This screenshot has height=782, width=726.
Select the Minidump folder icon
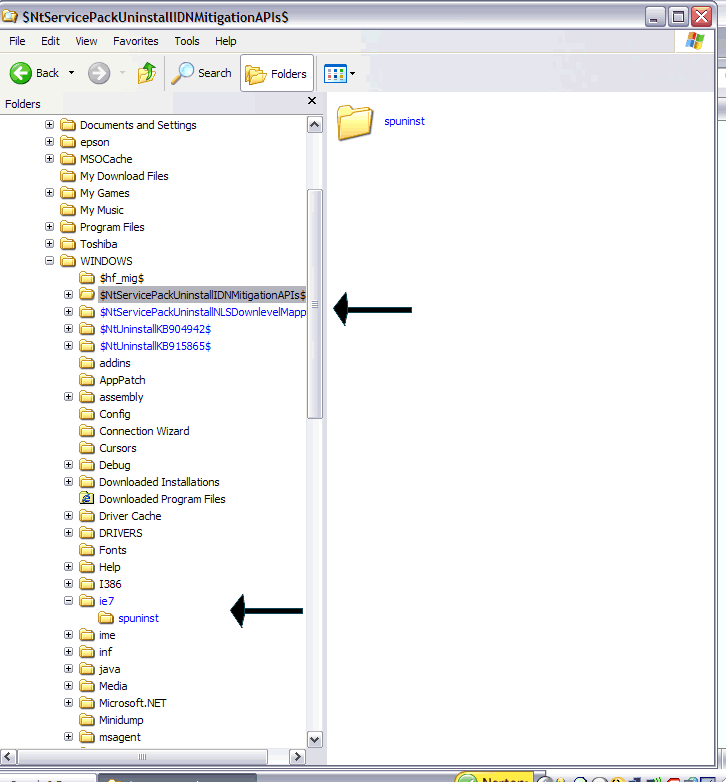point(87,720)
